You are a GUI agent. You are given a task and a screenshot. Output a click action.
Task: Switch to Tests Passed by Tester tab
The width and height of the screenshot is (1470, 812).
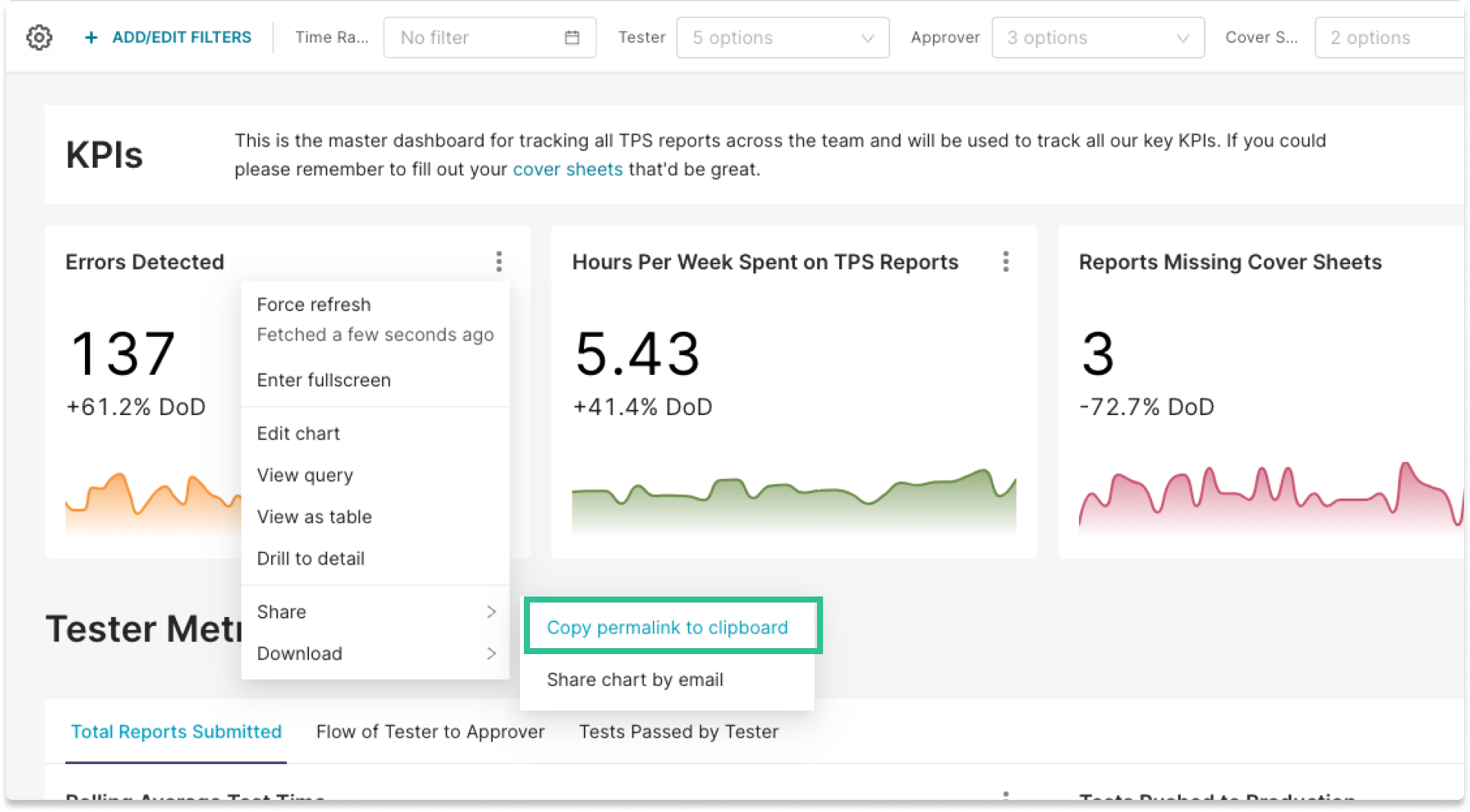point(679,732)
